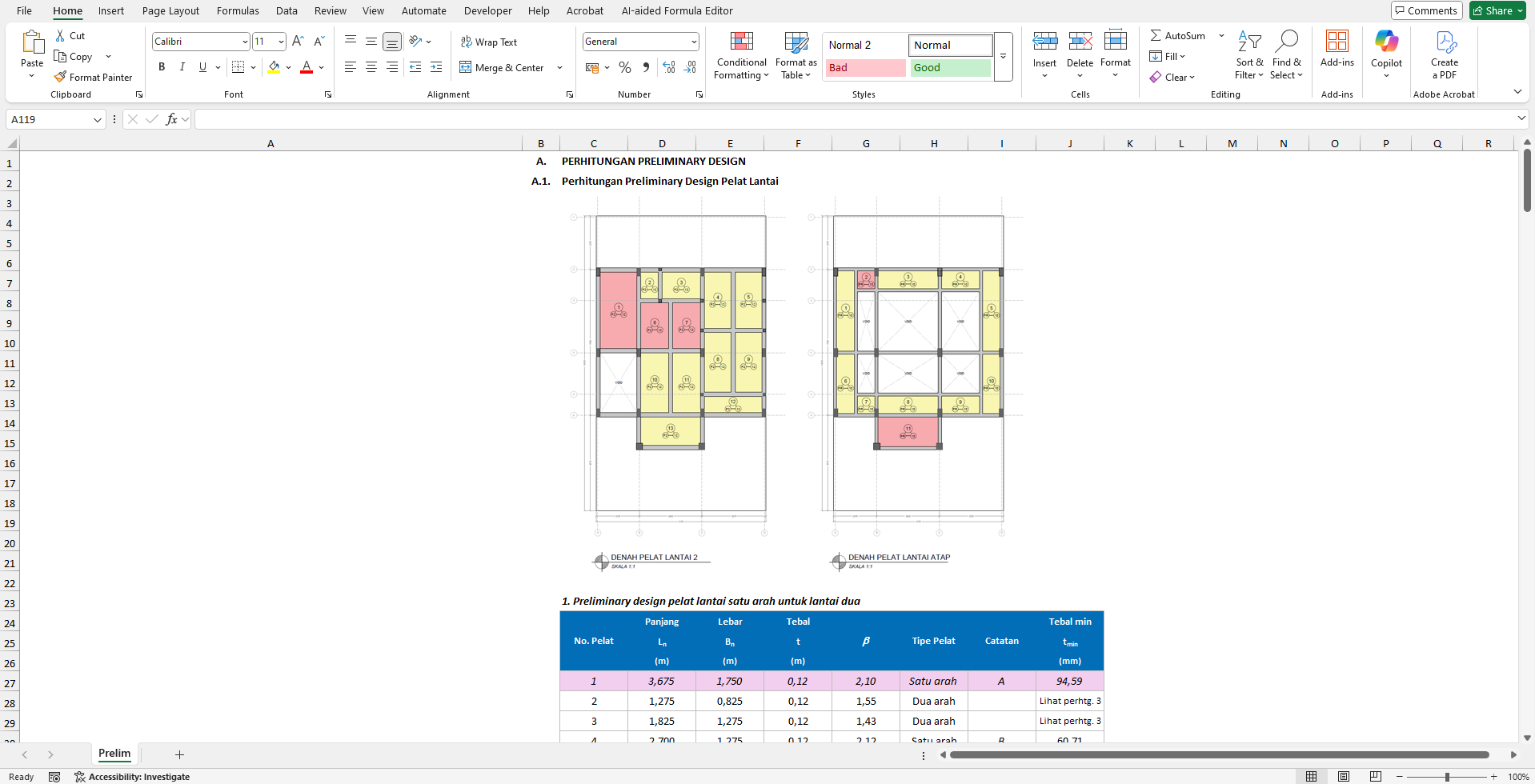
Task: Open the Page Layout ribbon tab
Action: (170, 11)
